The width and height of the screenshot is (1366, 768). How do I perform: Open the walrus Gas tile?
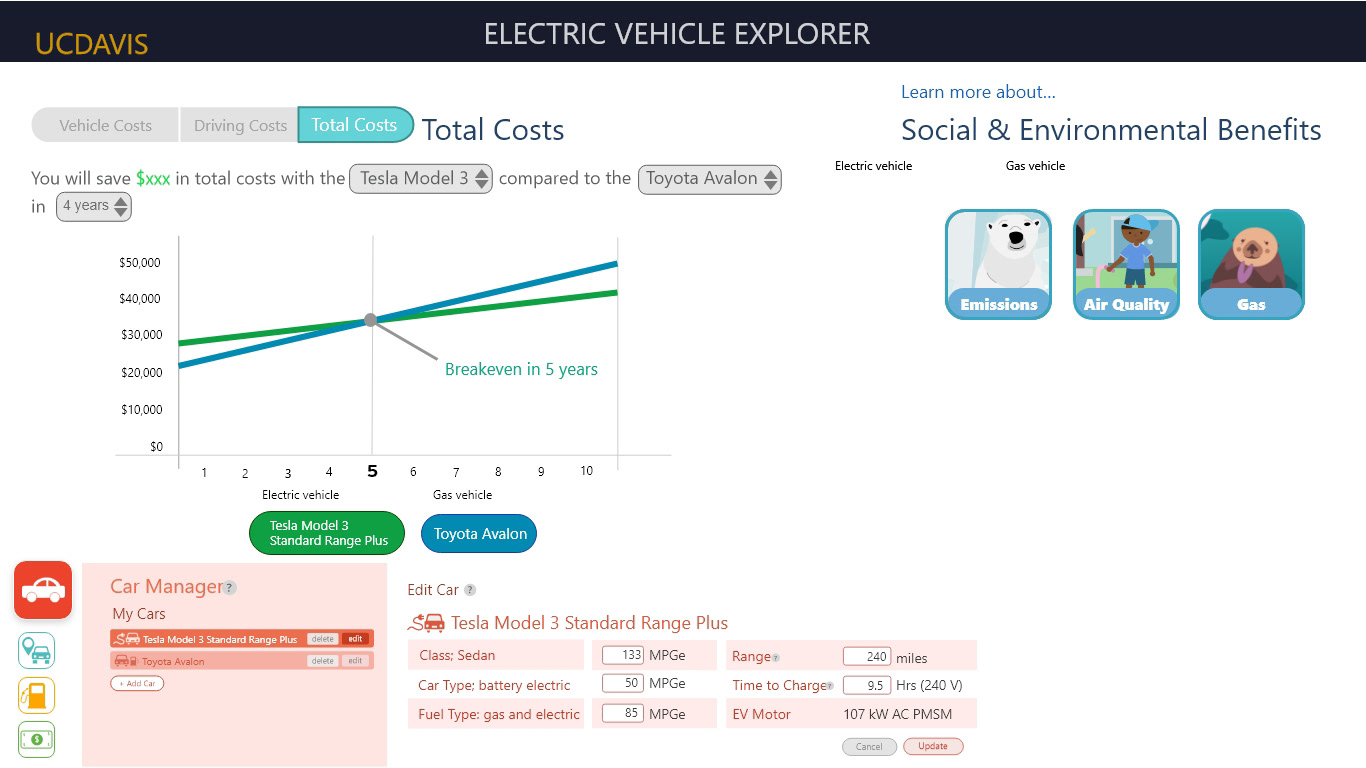point(1251,264)
